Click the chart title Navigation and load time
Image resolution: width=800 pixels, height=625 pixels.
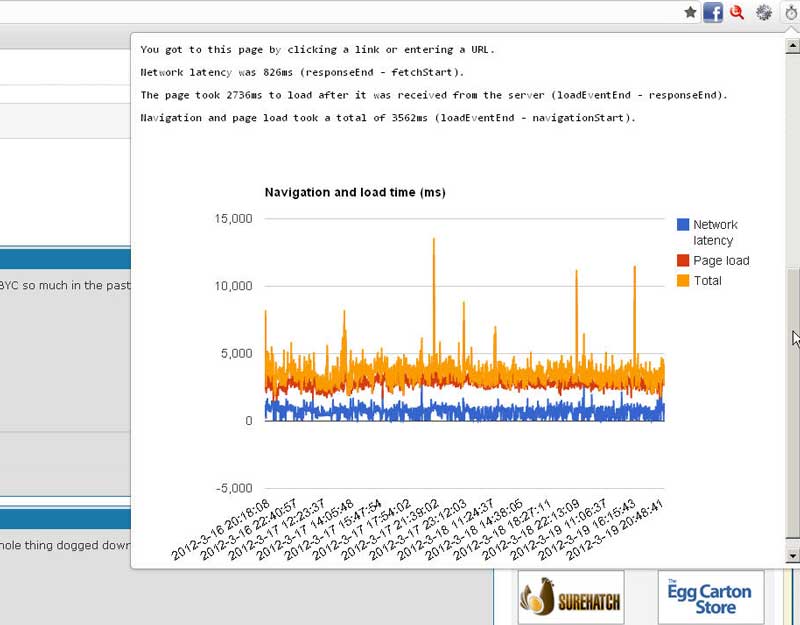(355, 192)
